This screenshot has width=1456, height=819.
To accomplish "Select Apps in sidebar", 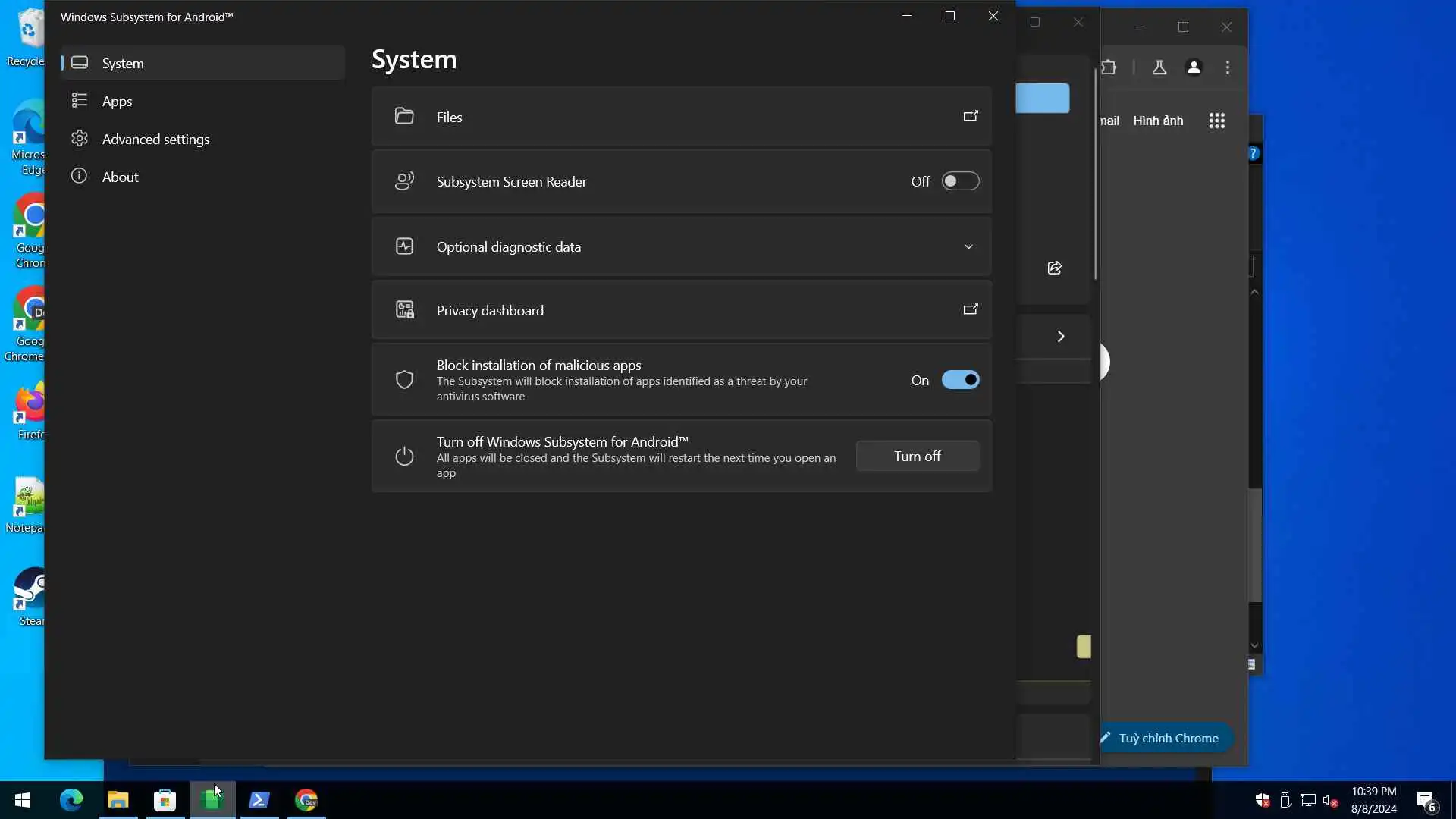I will (117, 101).
